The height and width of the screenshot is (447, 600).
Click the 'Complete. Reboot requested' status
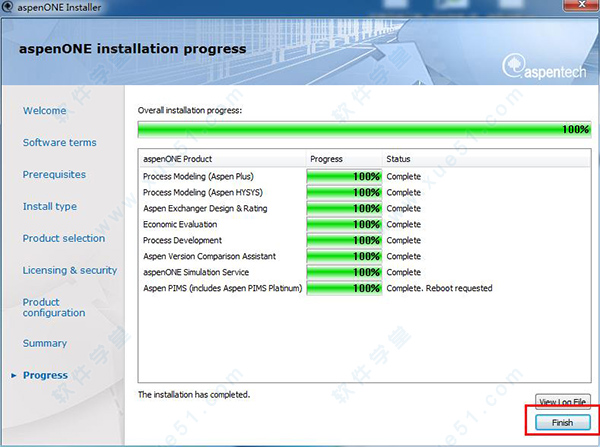click(439, 288)
